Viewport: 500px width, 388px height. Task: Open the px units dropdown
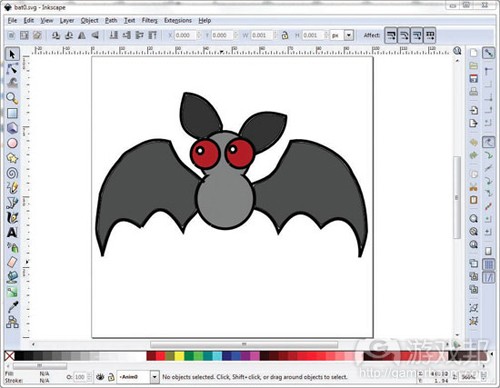[x=349, y=35]
